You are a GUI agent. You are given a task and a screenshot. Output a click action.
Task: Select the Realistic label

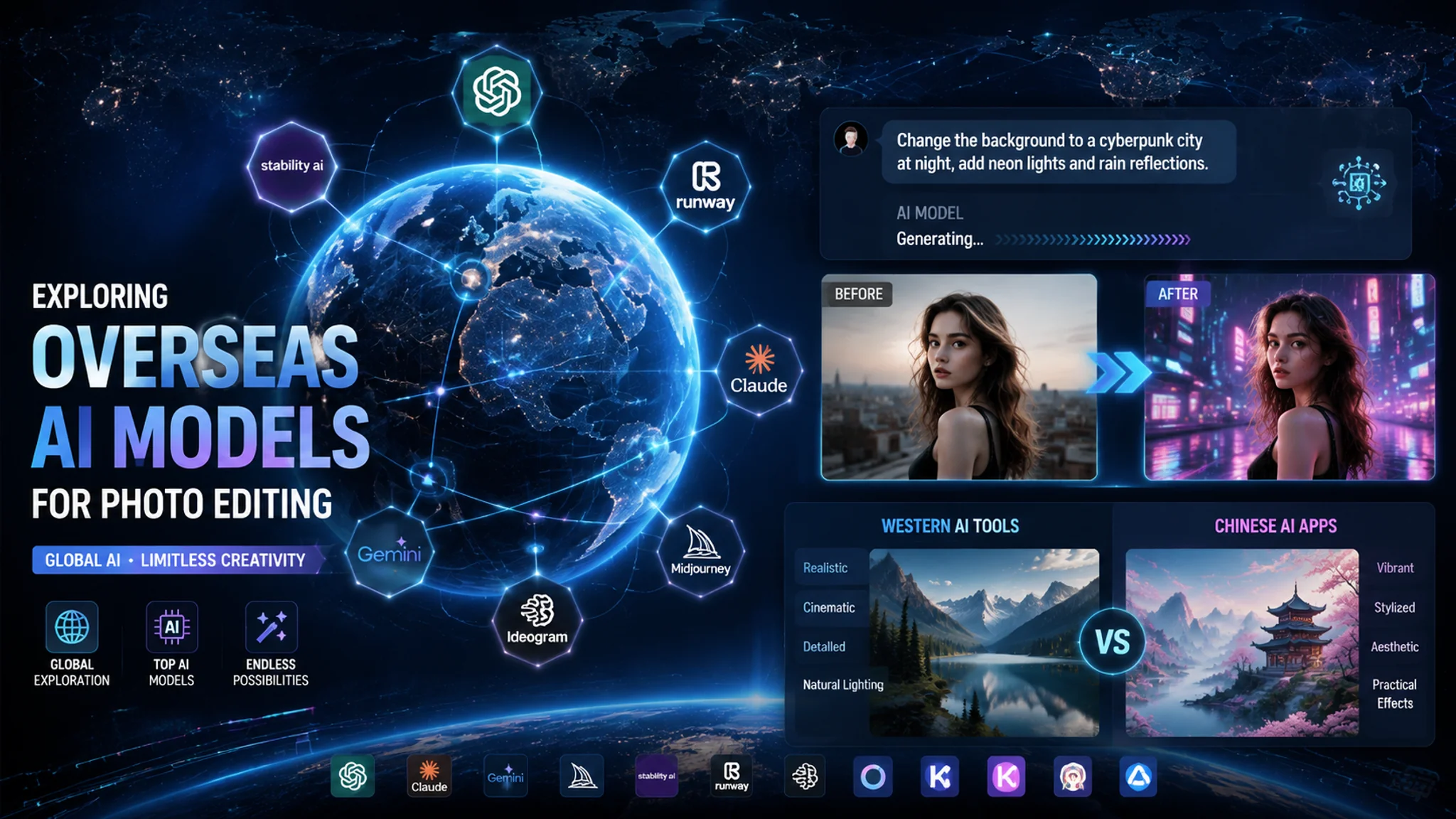click(825, 568)
